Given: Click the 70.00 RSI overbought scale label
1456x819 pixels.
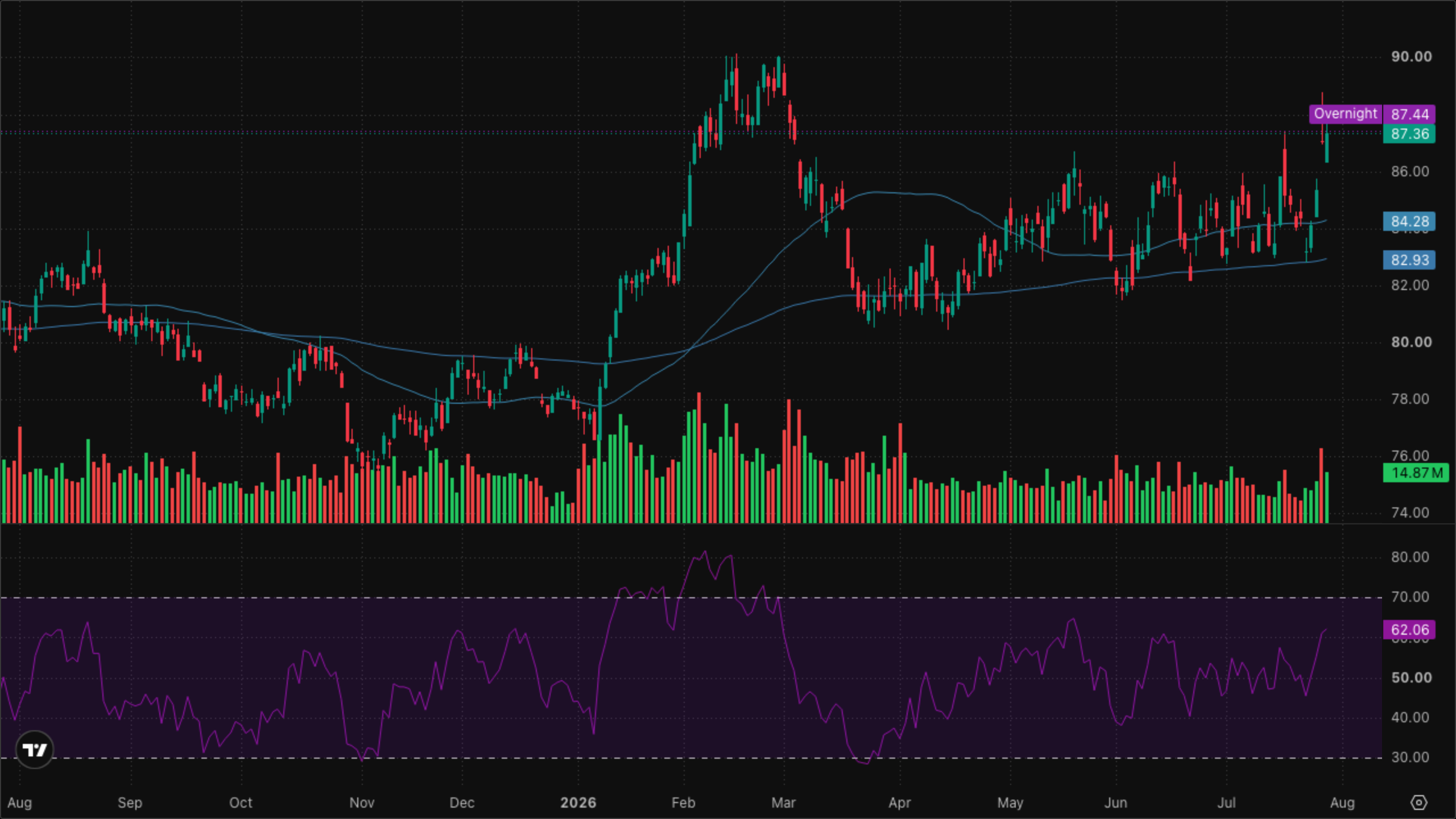Looking at the screenshot, I should (x=1410, y=597).
